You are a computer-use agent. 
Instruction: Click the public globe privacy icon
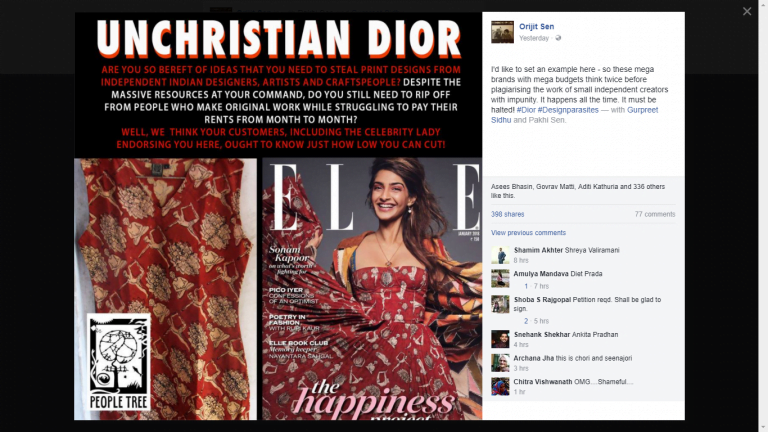pyautogui.click(x=558, y=38)
